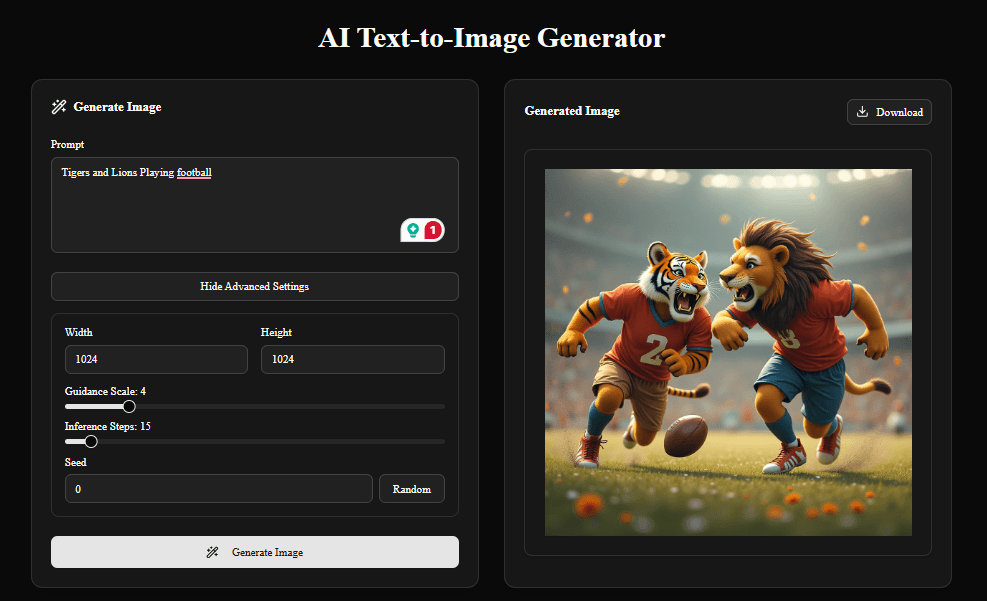Viewport: 987px width, 601px height.
Task: Select the Height input showing 1024
Action: point(352,359)
